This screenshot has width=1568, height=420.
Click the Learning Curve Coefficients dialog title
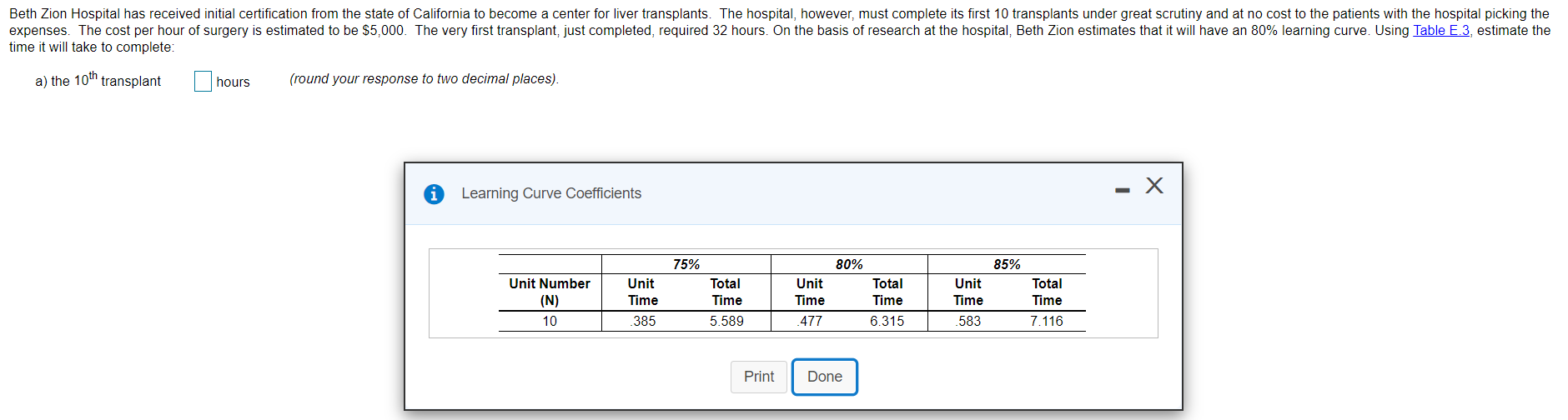[551, 193]
